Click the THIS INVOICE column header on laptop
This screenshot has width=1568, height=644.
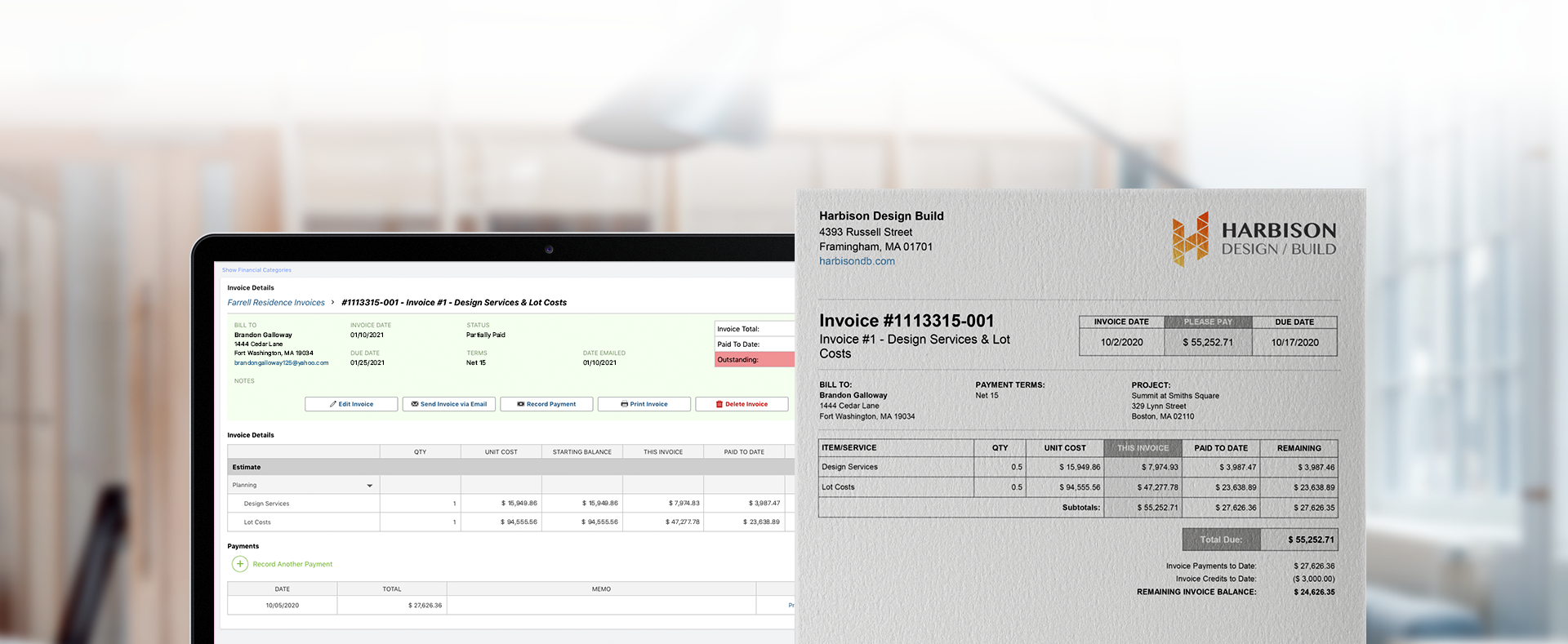coord(663,451)
